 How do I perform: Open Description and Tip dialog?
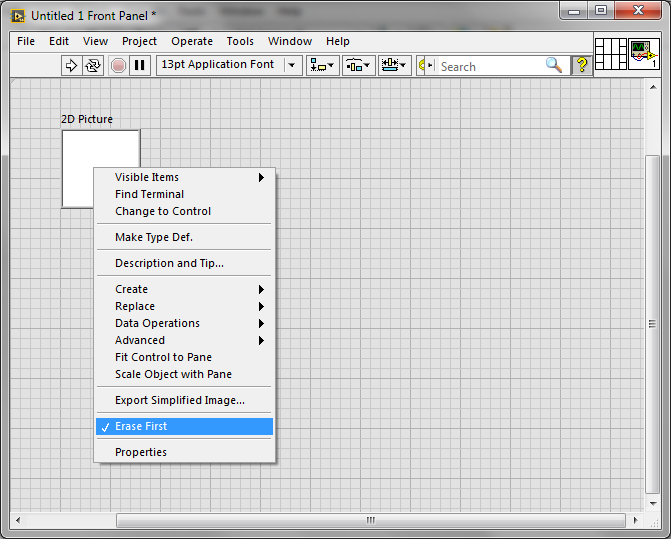pyautogui.click(x=184, y=263)
